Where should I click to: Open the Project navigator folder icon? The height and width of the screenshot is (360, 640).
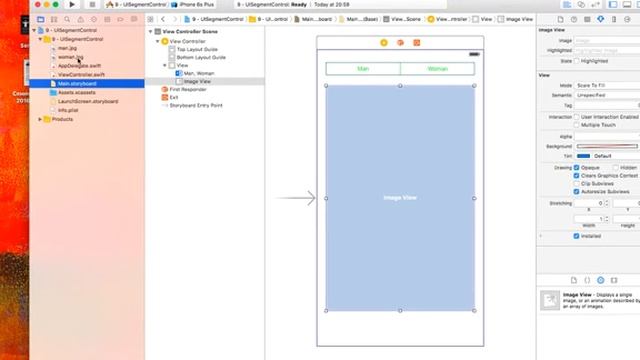pos(40,19)
